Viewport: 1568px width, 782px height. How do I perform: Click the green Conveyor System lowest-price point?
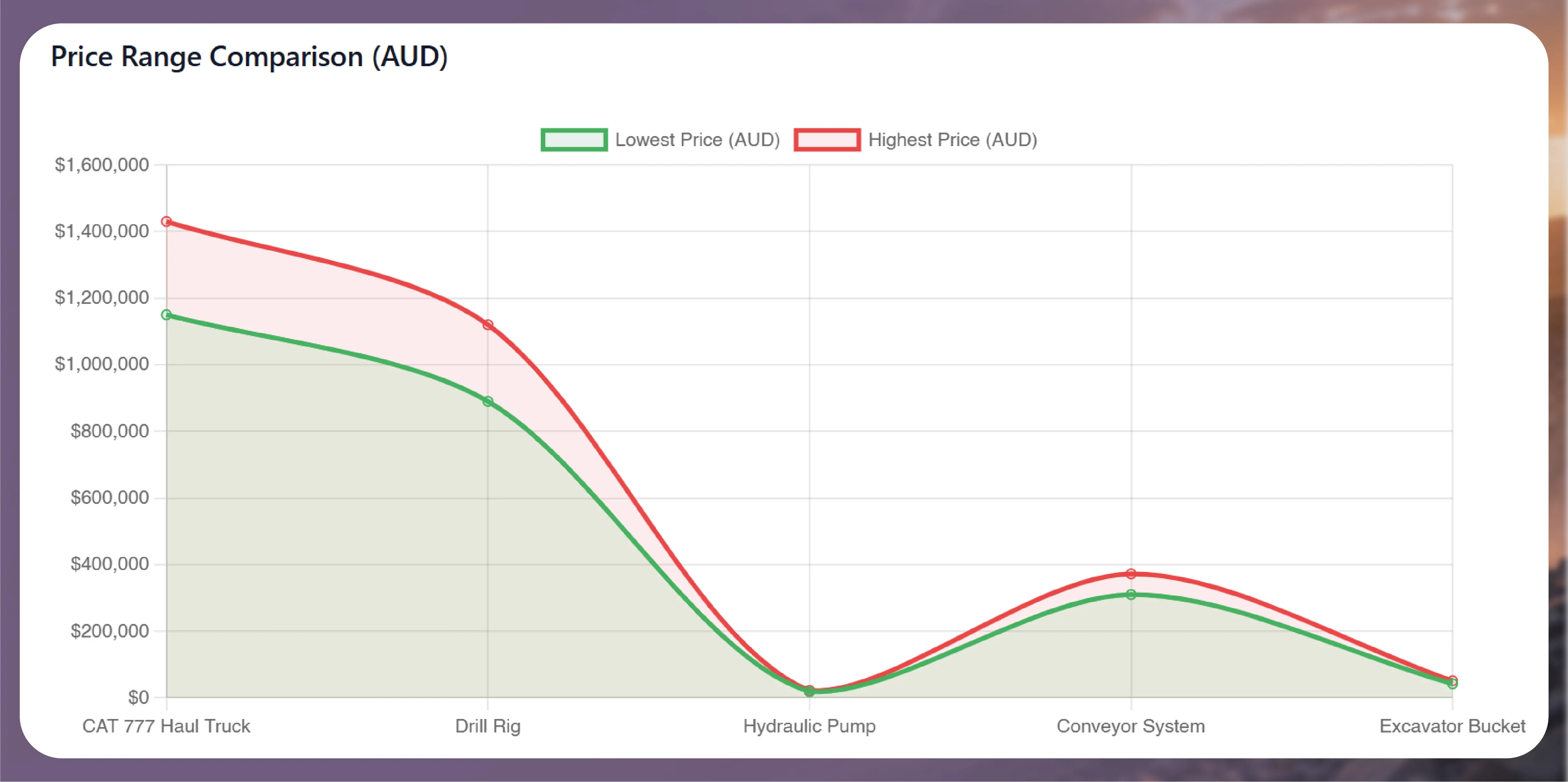(1130, 594)
